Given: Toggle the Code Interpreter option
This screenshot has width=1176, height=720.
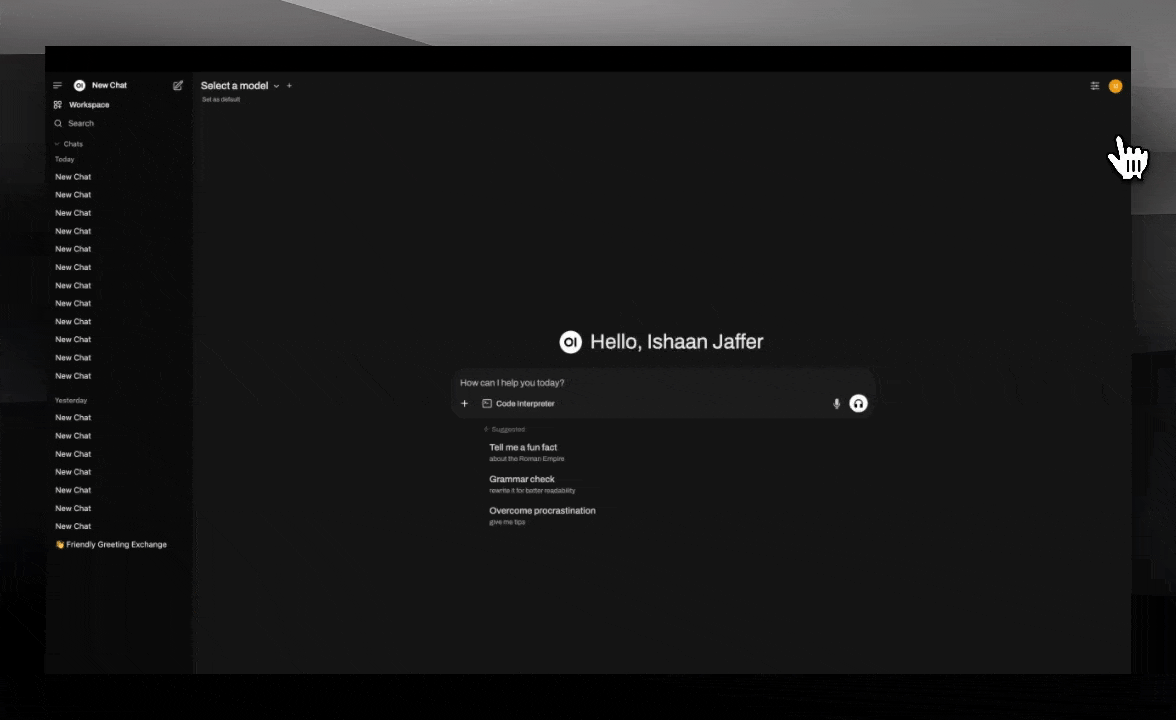Looking at the screenshot, I should pos(518,404).
